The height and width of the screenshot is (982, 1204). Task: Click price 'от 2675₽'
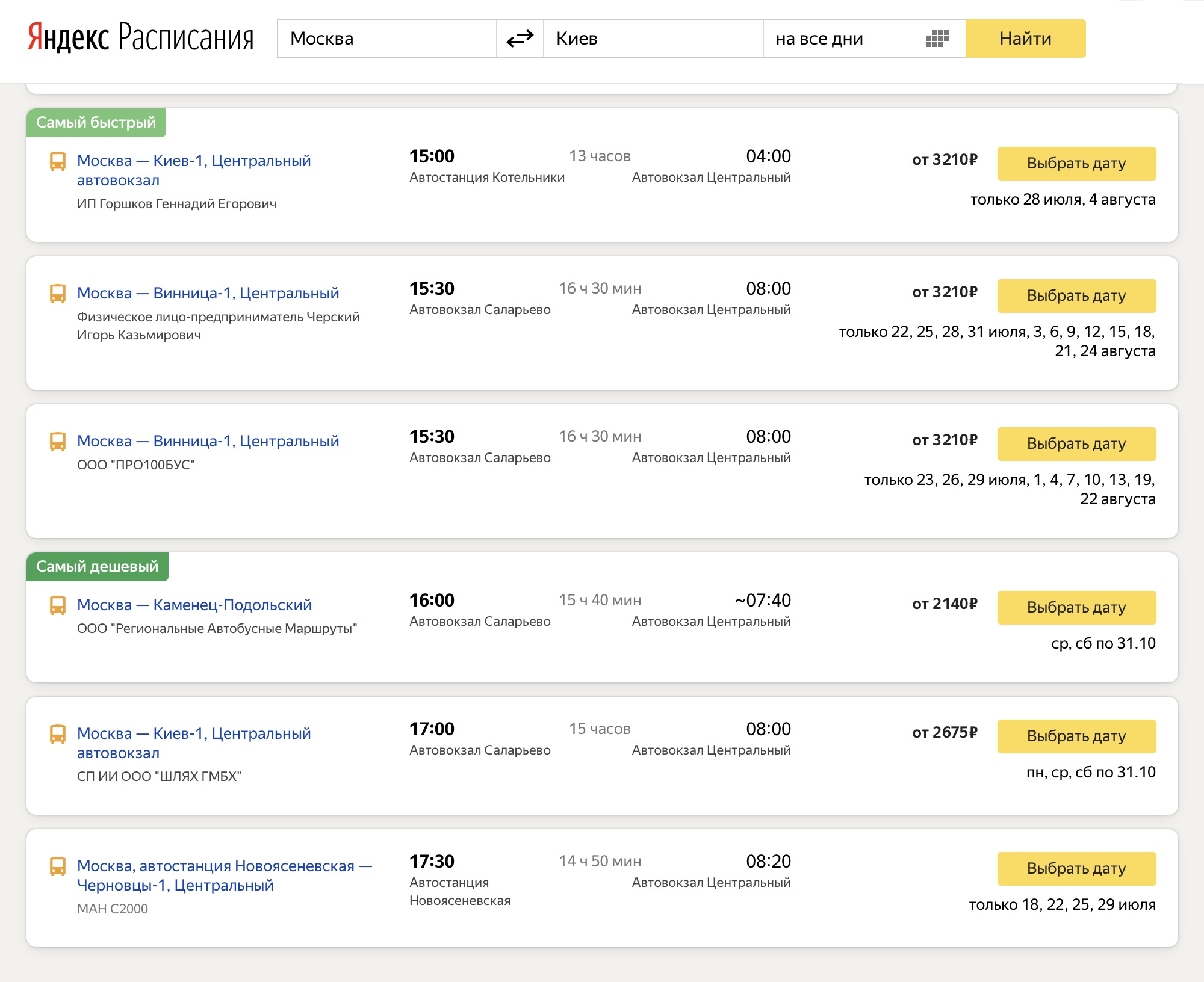945,732
